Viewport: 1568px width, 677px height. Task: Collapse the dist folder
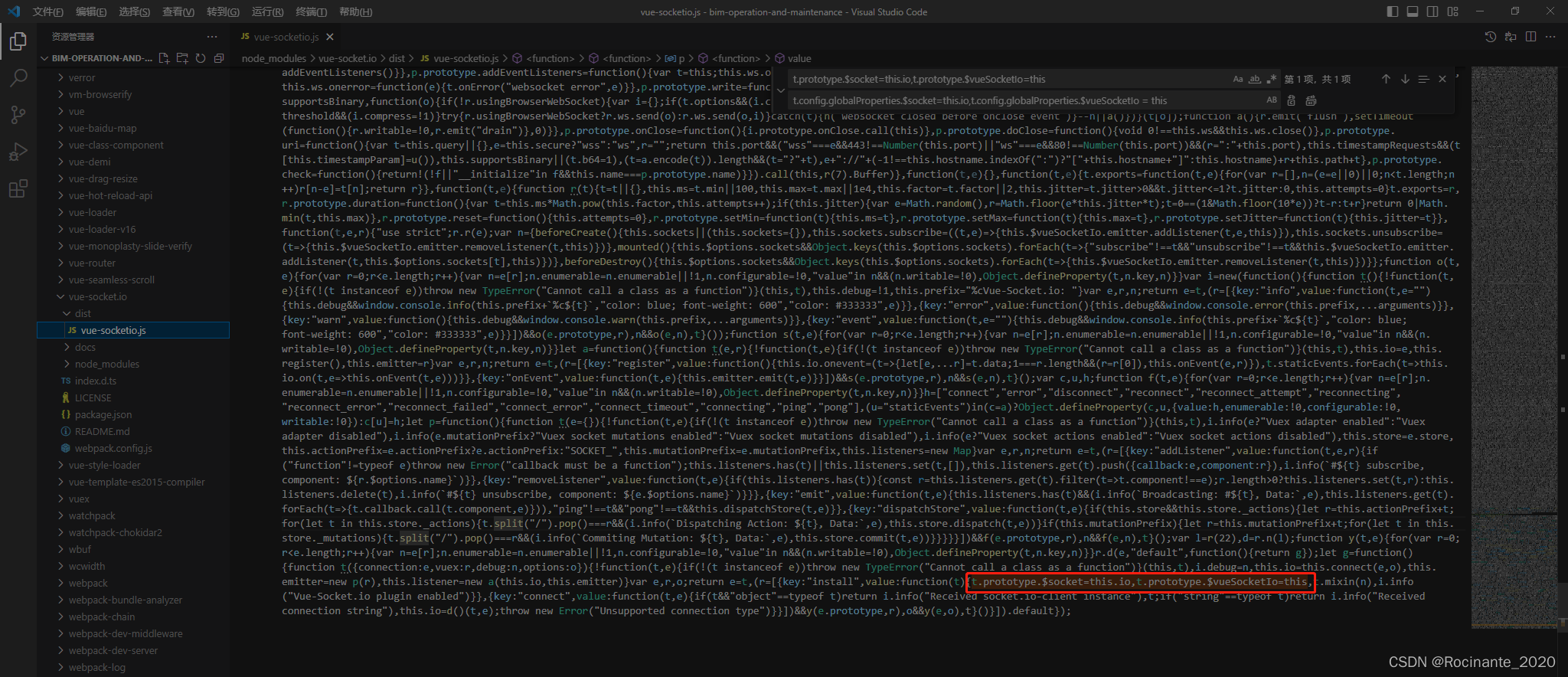click(133, 313)
